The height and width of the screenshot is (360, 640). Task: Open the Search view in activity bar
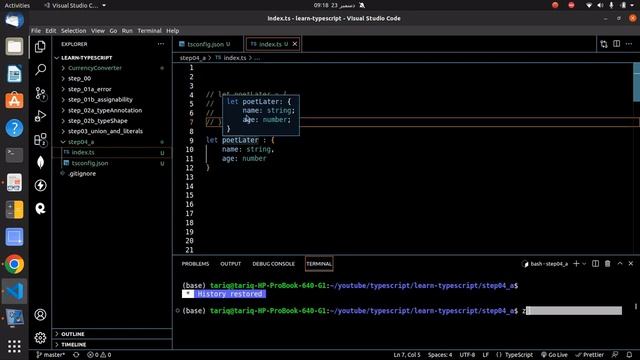click(40, 70)
